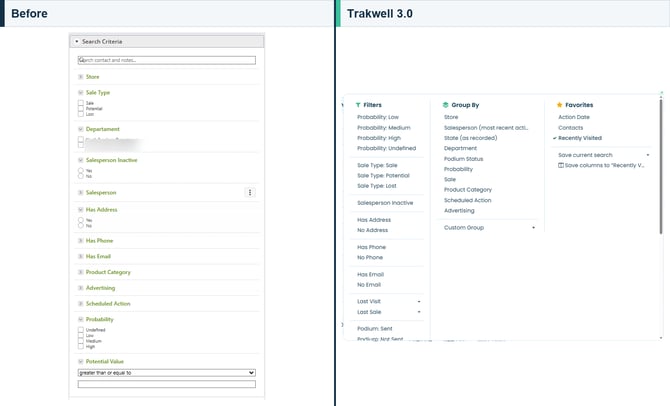
Task: Apply the No Address filter
Action: [373, 230]
